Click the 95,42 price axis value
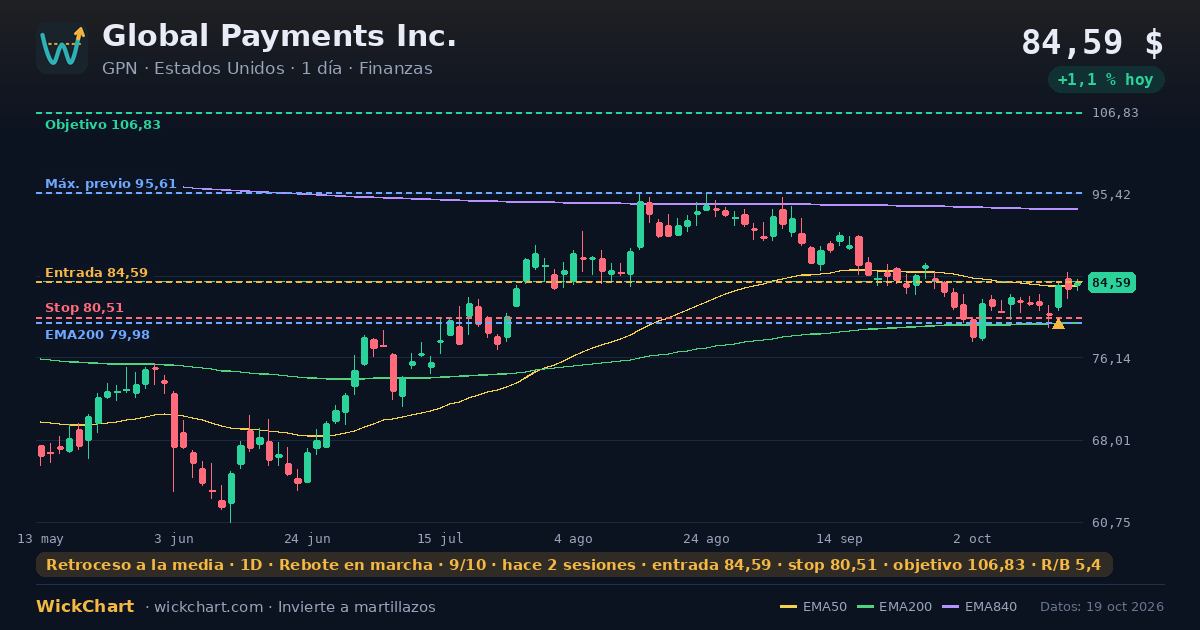The image size is (1200, 630). pyautogui.click(x=1110, y=194)
